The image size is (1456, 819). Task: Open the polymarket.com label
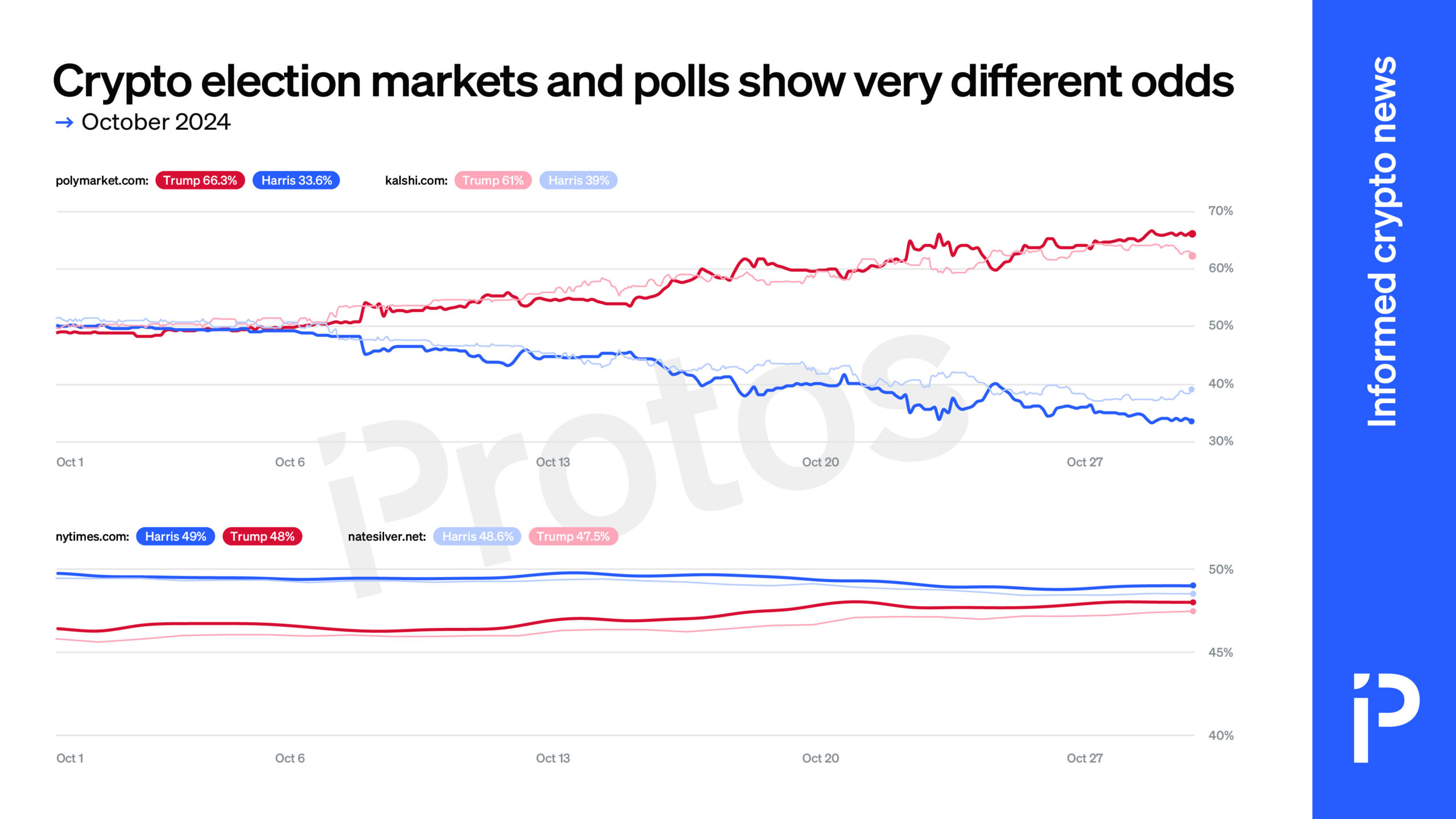pos(102,181)
